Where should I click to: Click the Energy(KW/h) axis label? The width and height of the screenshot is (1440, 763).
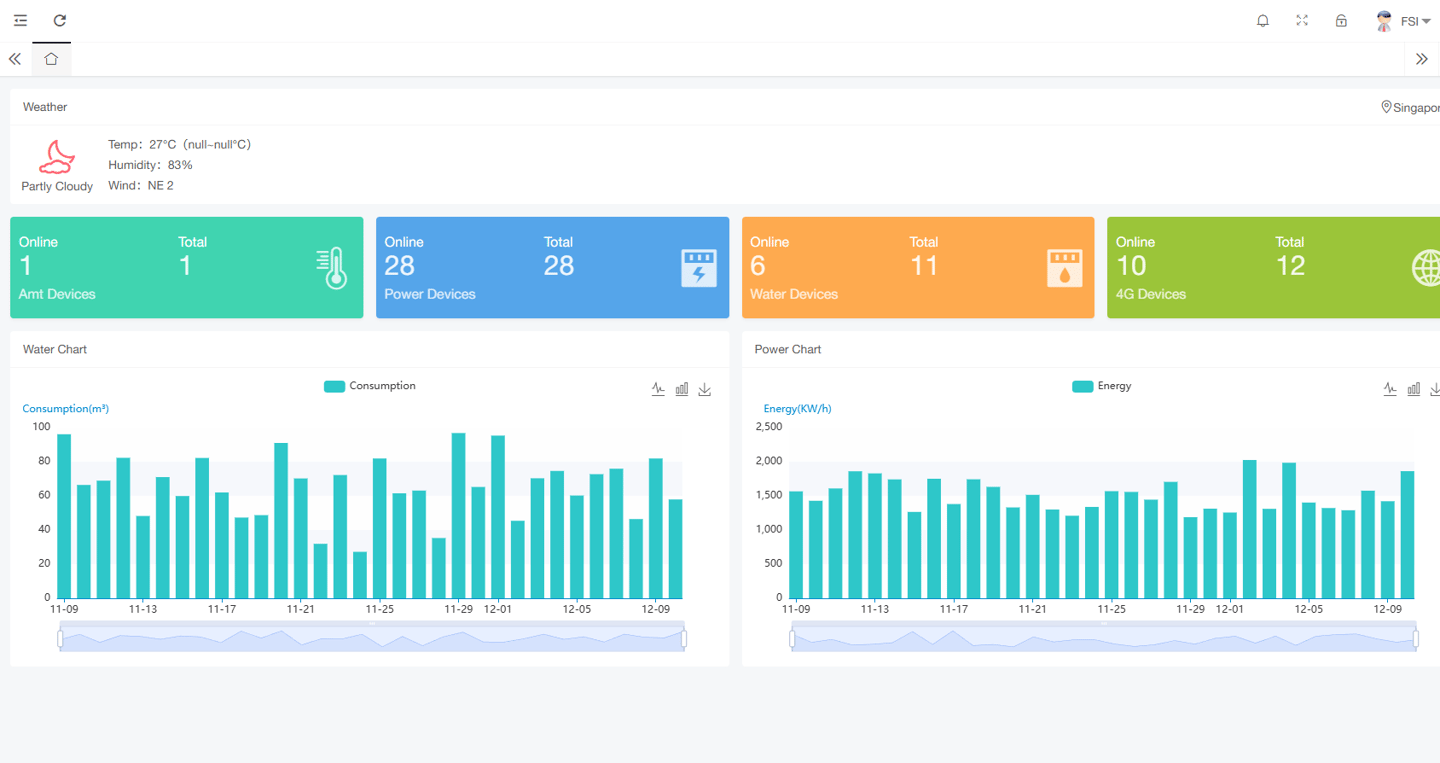[797, 409]
